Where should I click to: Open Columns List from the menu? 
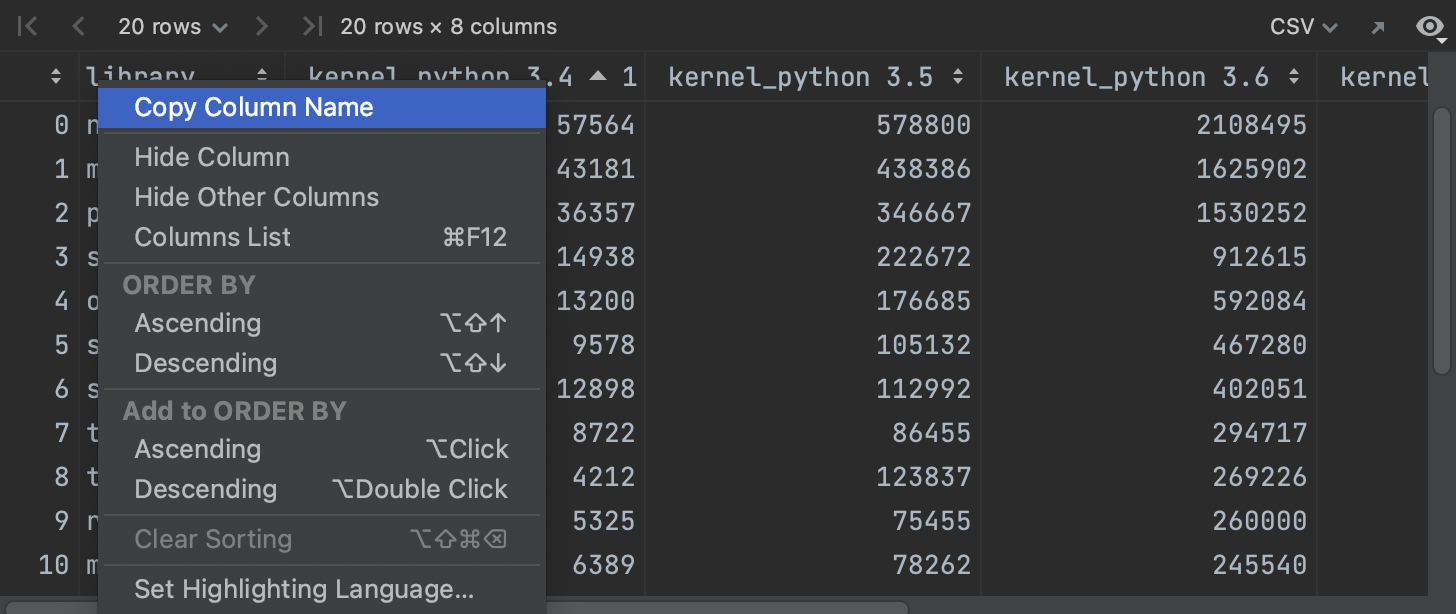pyautogui.click(x=212, y=237)
